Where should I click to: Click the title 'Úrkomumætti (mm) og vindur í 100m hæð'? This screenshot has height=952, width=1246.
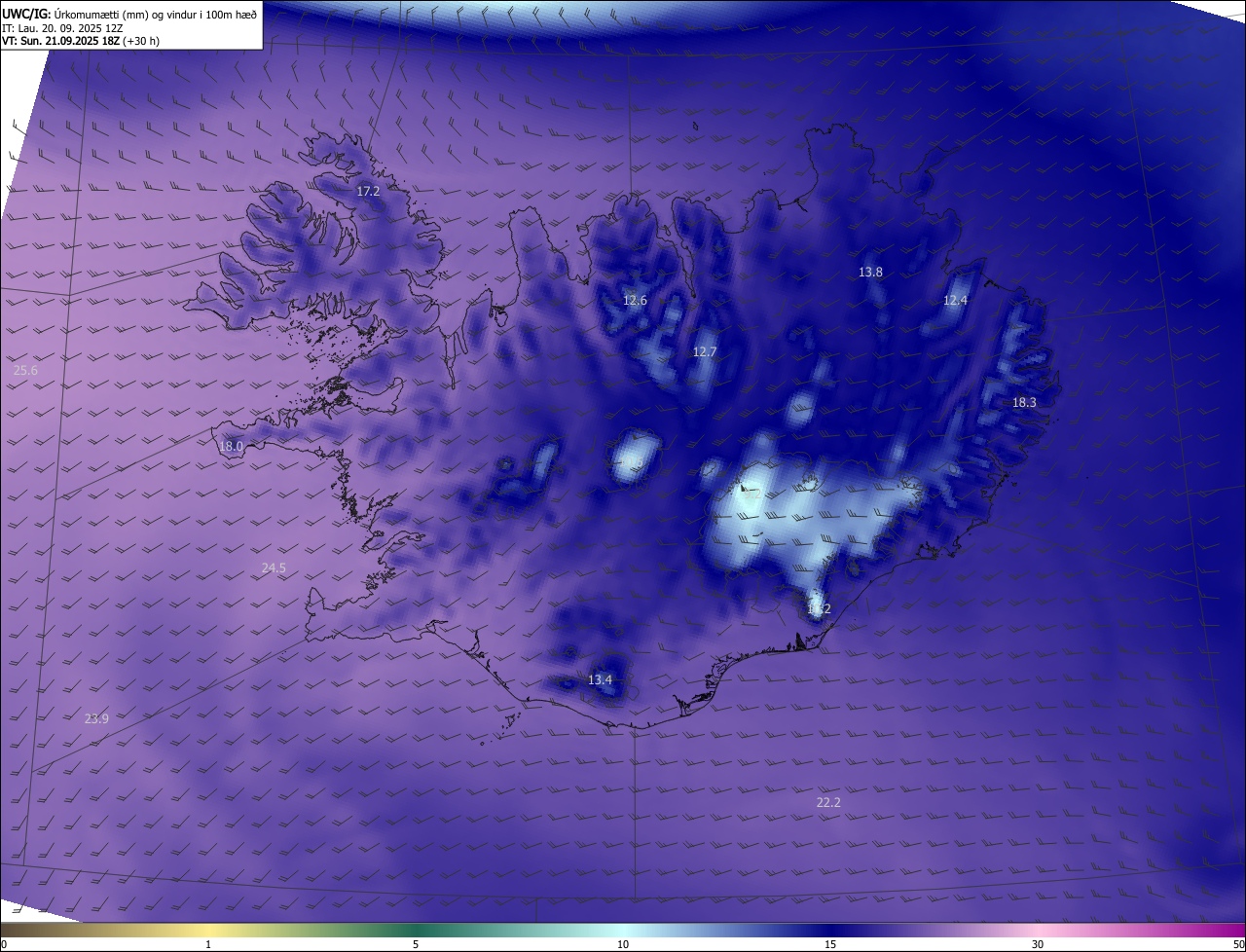pyautogui.click(x=154, y=13)
